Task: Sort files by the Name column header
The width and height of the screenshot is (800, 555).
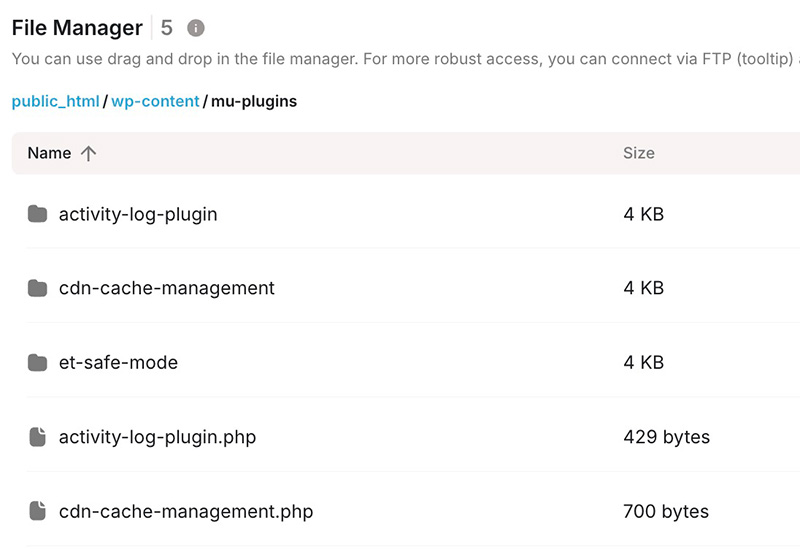Action: coord(49,153)
